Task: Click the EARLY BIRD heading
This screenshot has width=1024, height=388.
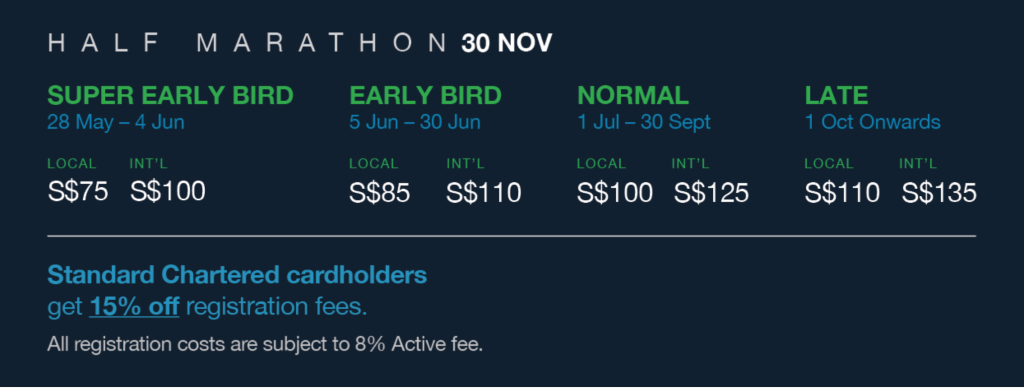Action: 425,95
